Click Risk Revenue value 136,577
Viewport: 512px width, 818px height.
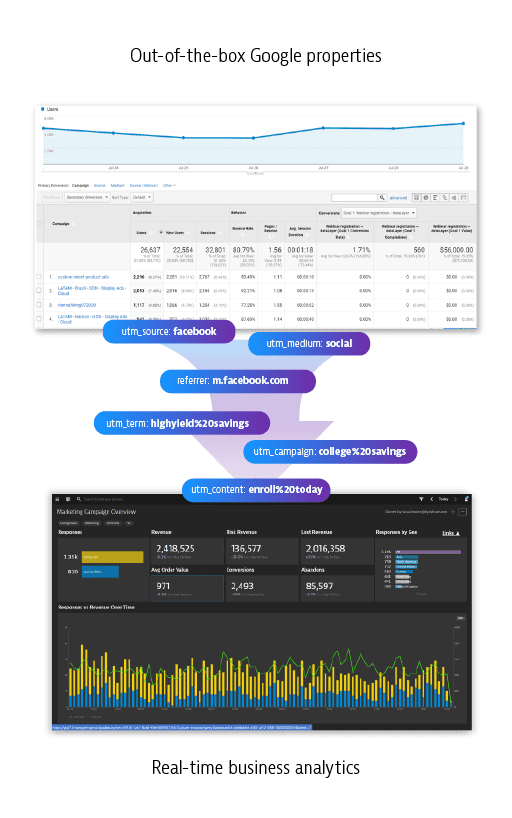click(246, 548)
